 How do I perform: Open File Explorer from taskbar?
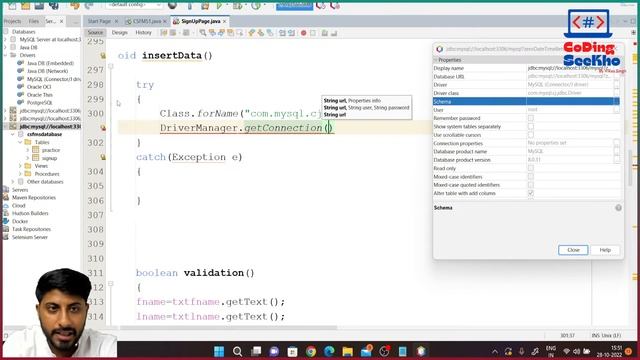(x=347, y=351)
